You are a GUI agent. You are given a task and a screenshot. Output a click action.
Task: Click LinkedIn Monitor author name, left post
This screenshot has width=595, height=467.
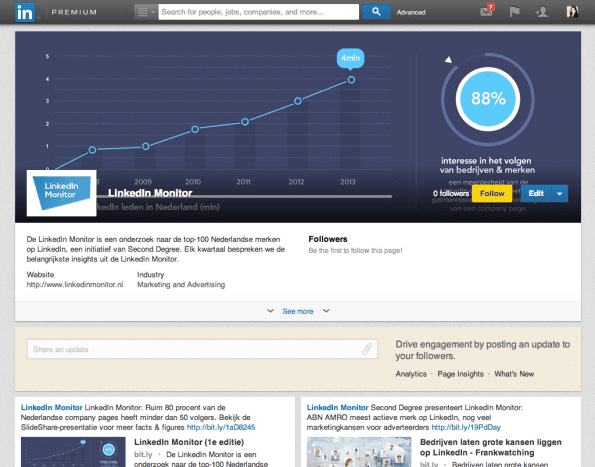pos(52,407)
